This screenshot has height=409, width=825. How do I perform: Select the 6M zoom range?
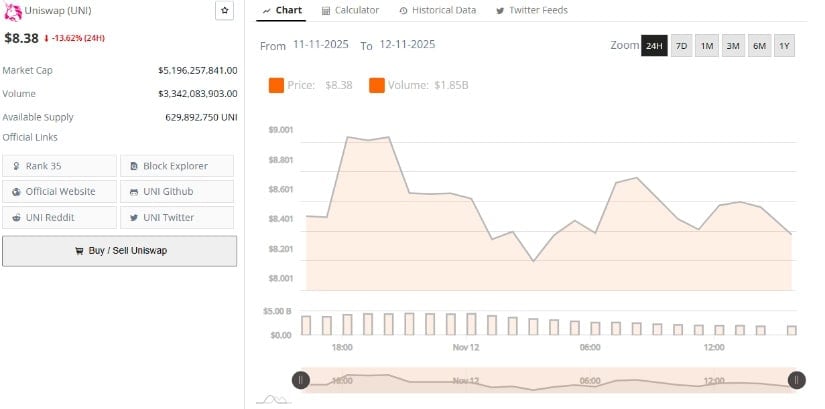pyautogui.click(x=759, y=46)
